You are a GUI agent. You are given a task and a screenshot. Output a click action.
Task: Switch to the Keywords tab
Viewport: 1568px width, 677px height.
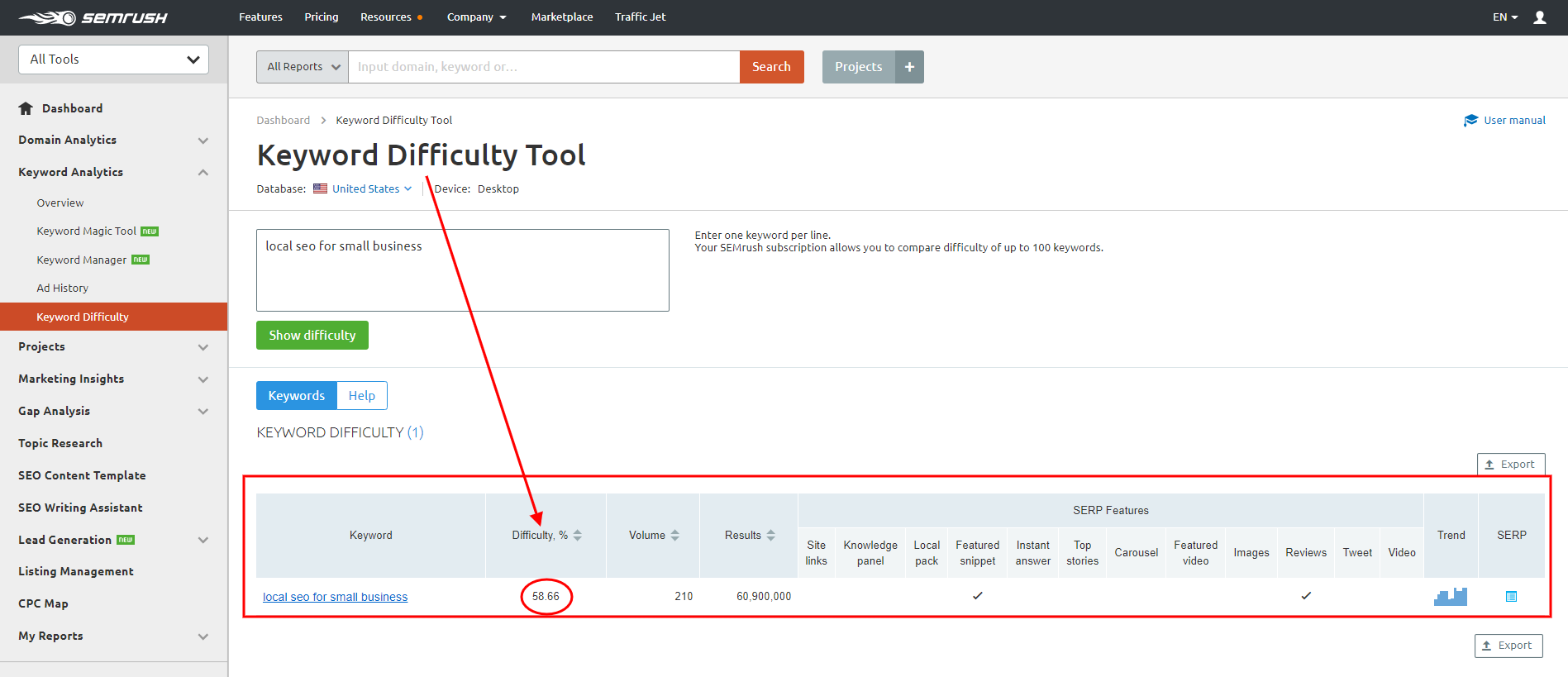point(297,396)
